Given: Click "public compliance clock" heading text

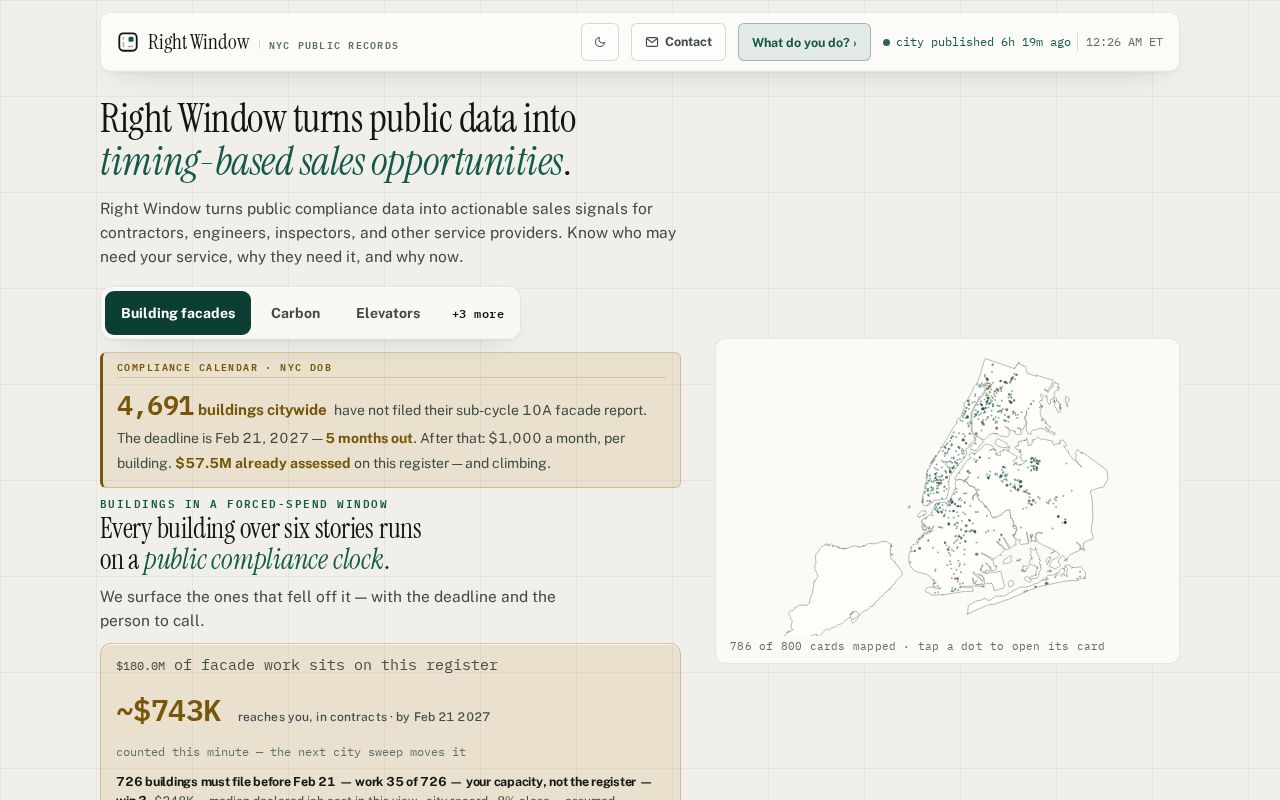Looking at the screenshot, I should click(x=264, y=559).
